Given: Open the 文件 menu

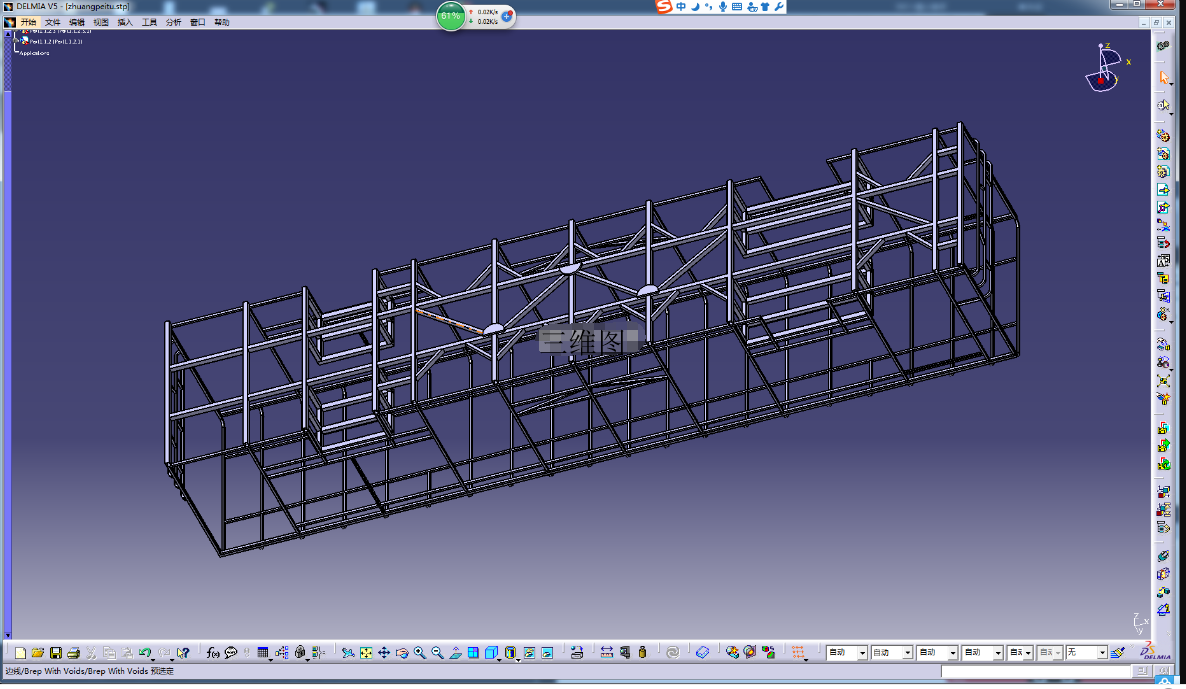Looking at the screenshot, I should tap(52, 23).
